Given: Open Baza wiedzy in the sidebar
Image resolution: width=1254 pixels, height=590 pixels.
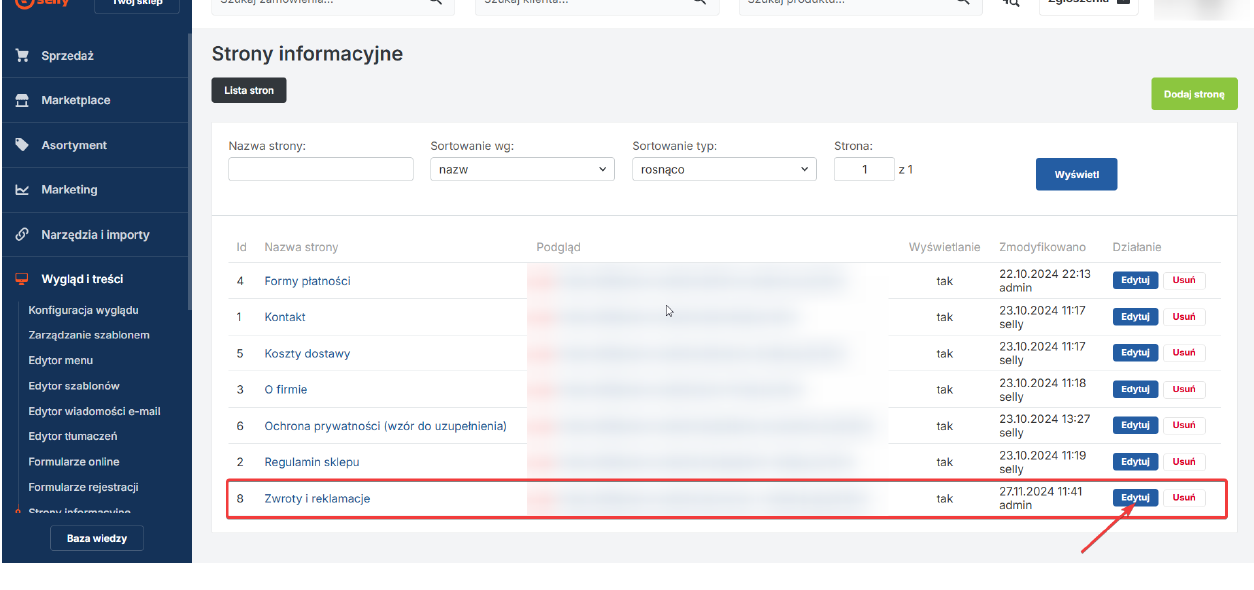Looking at the screenshot, I should 97,538.
